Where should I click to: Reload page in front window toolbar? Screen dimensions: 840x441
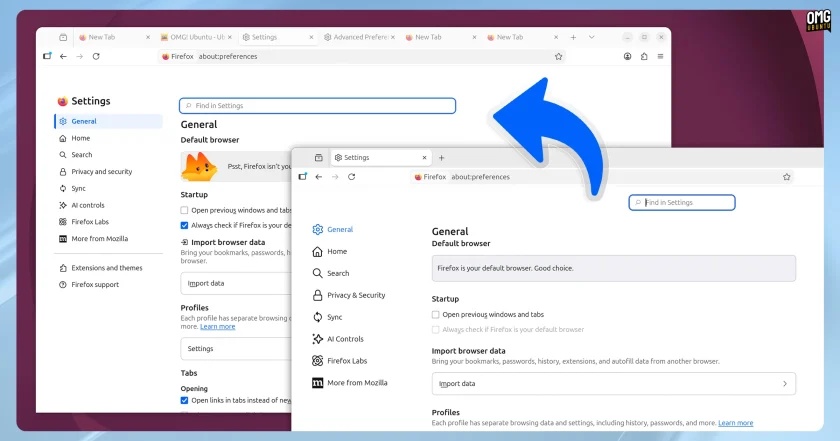(351, 177)
